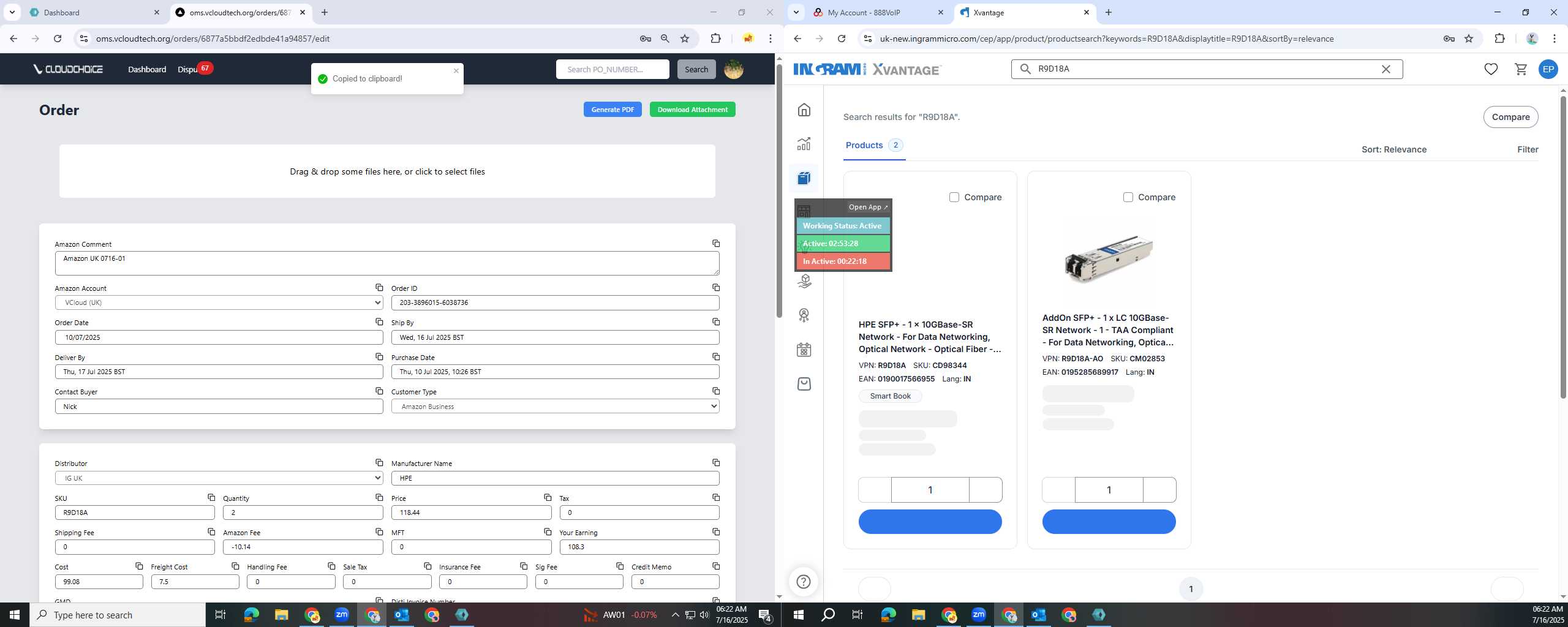
Task: Select the Products results tab
Action: pos(874,145)
